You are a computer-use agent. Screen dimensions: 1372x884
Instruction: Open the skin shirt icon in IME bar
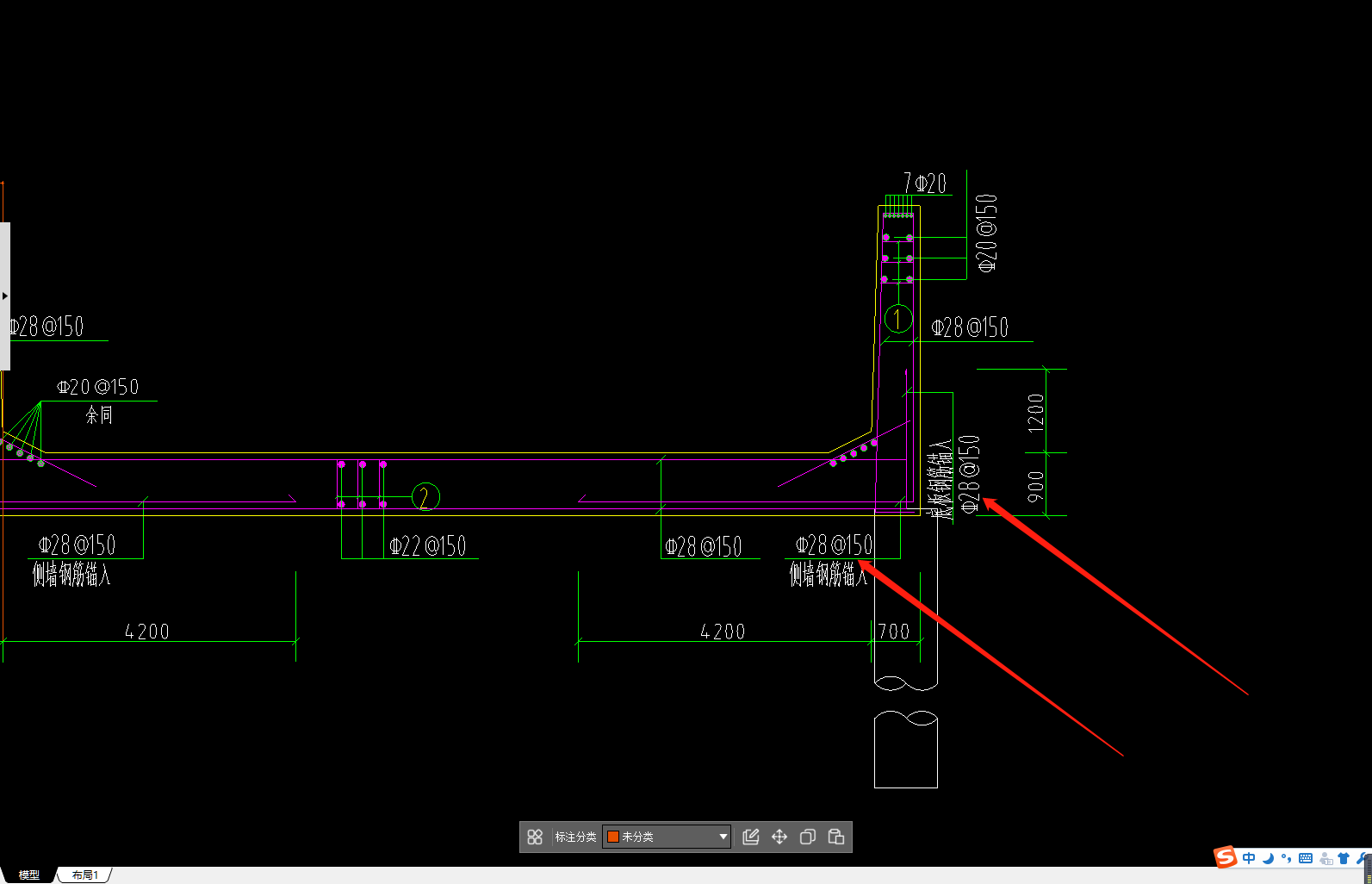1344,858
